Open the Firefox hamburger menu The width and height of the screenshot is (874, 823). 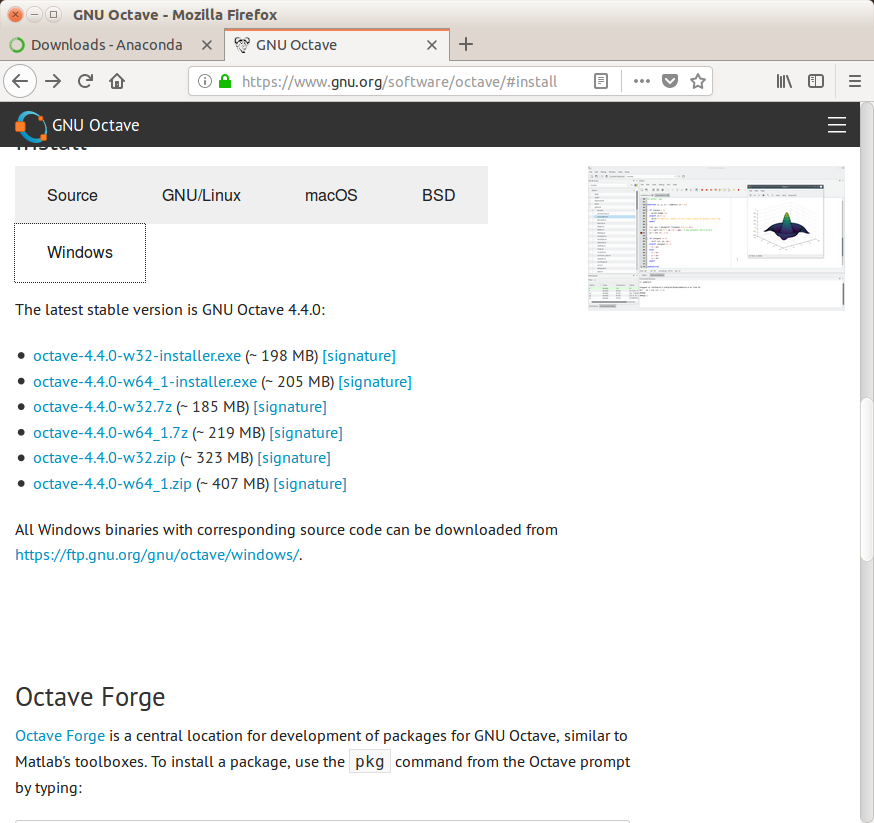854,81
